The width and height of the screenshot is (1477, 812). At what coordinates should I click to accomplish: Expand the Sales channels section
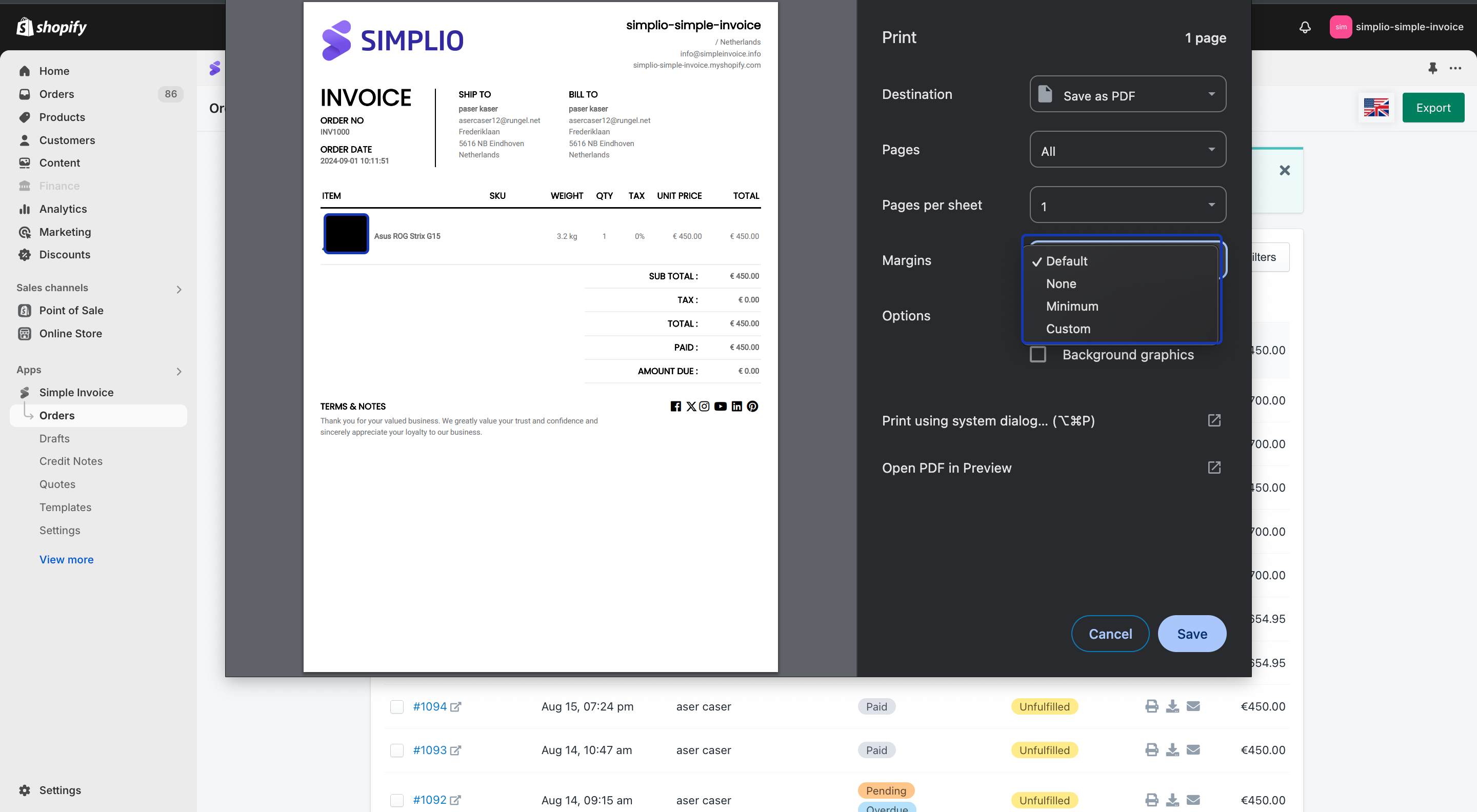coord(179,289)
